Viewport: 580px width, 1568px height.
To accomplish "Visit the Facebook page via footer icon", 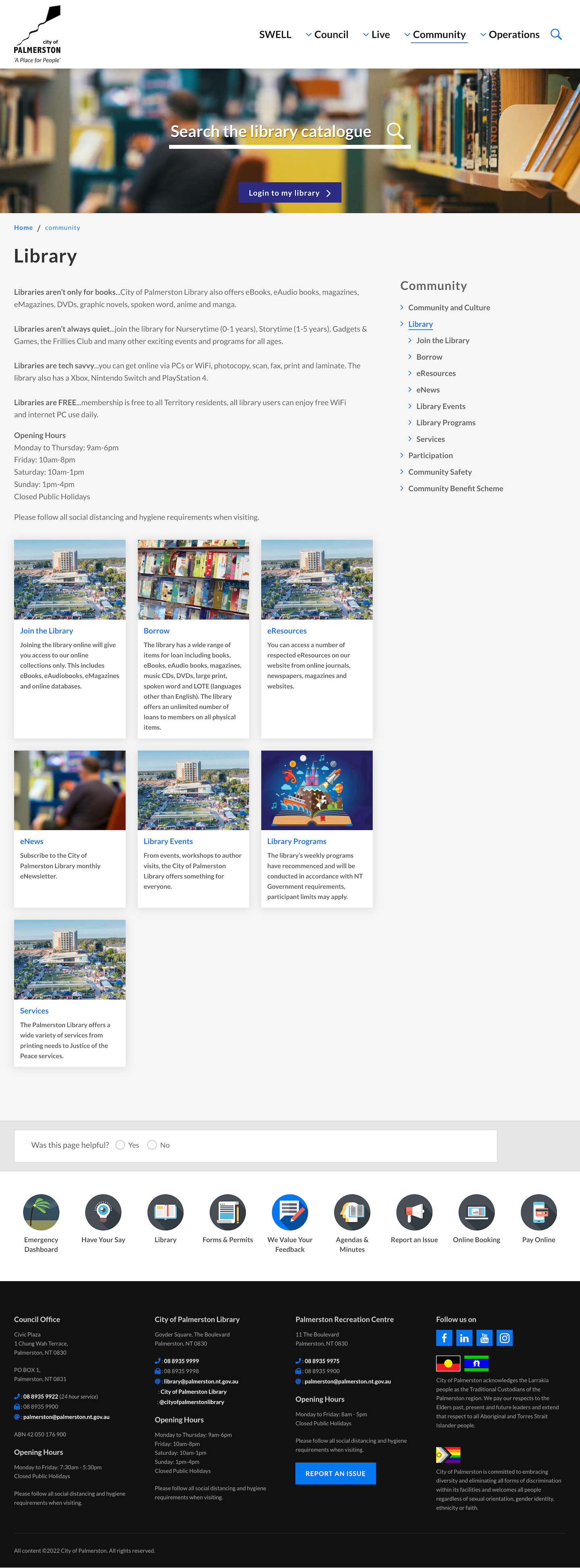I will [444, 1337].
